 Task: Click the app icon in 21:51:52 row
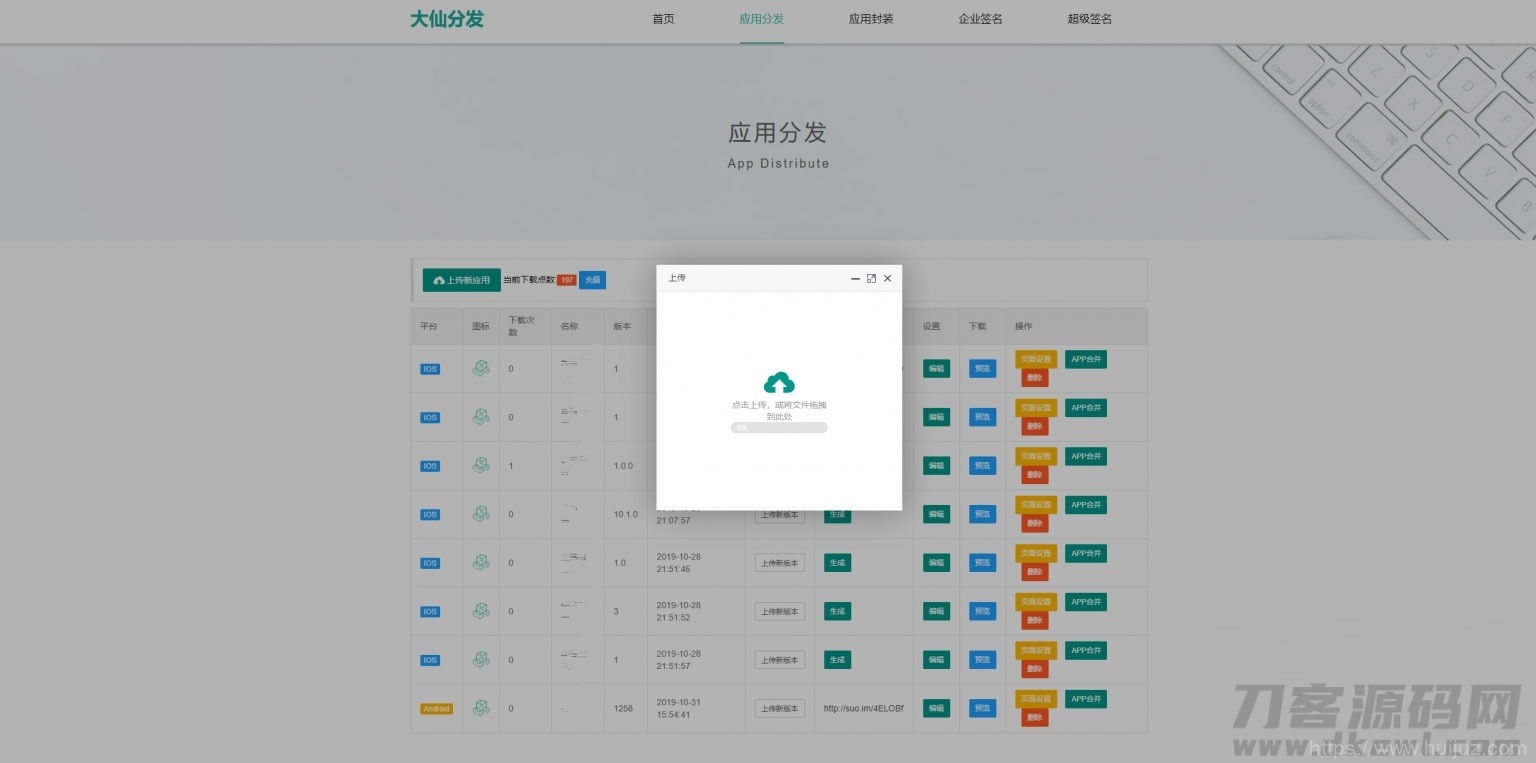(x=481, y=611)
